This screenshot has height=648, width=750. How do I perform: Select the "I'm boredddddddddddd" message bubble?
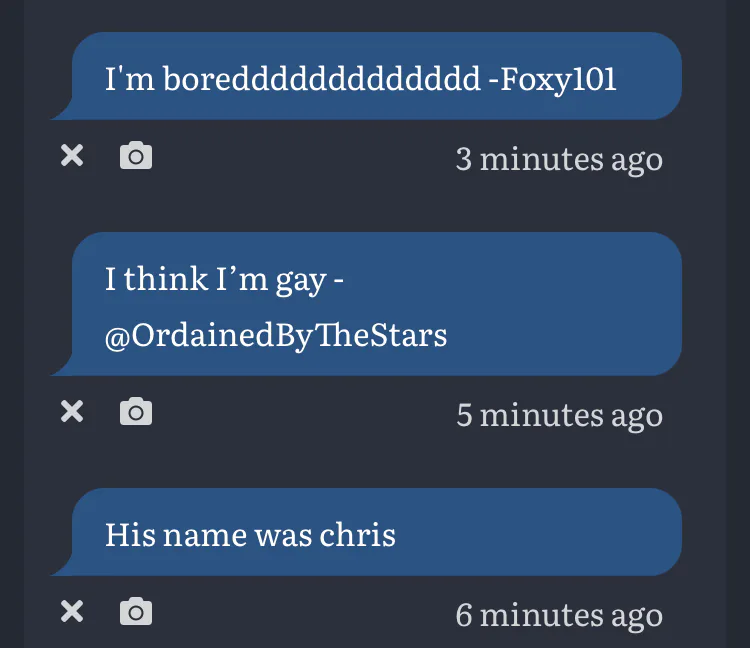tap(366, 76)
